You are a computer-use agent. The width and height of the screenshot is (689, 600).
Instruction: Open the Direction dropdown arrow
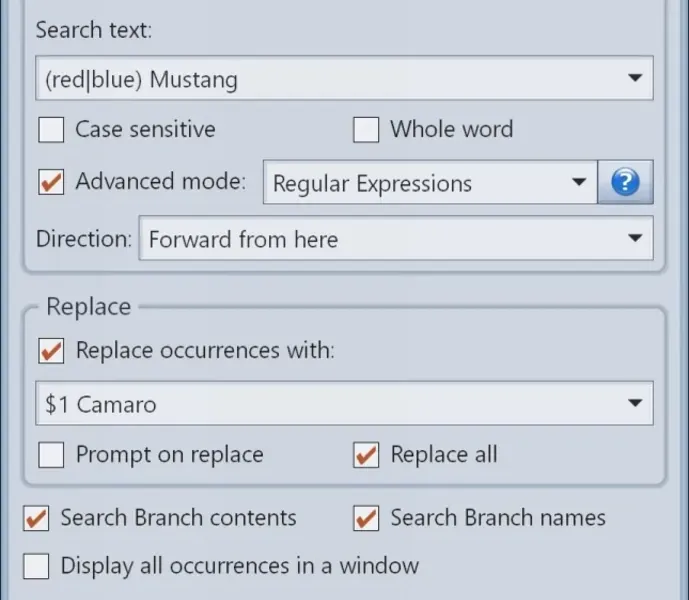(x=634, y=239)
